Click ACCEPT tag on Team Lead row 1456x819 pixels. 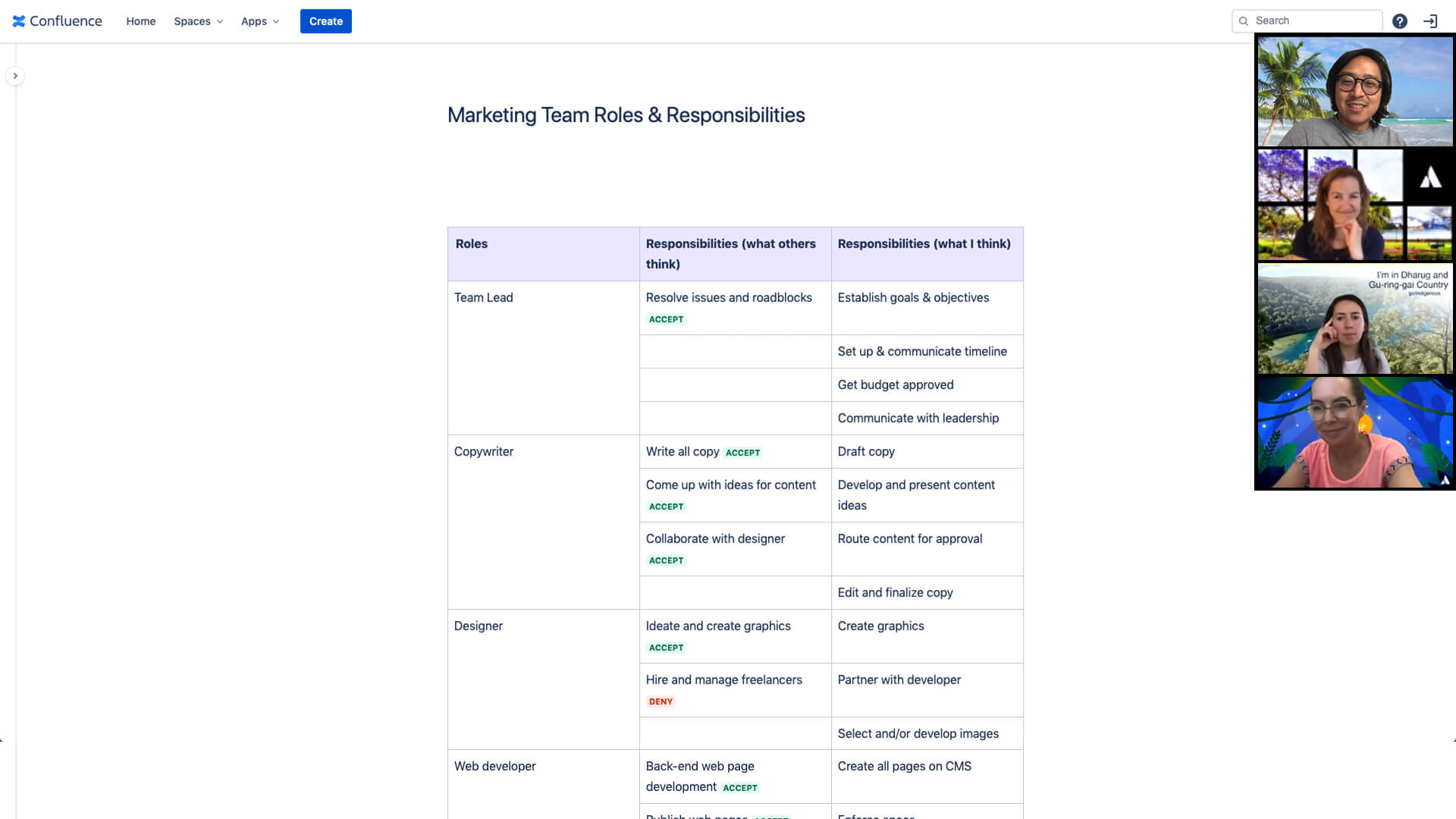point(666,318)
